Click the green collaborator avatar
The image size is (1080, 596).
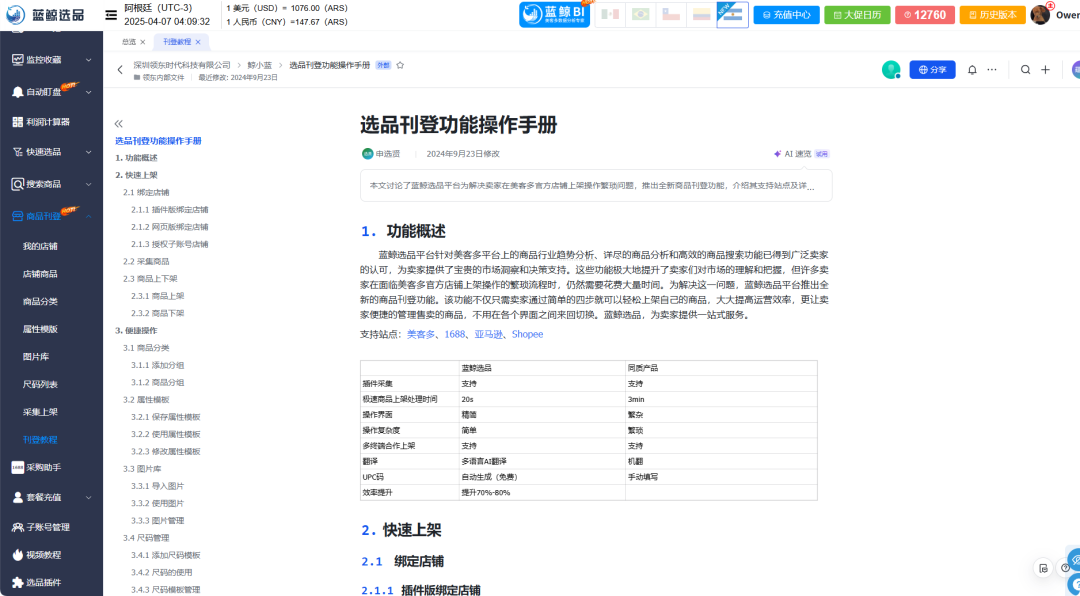coord(891,70)
